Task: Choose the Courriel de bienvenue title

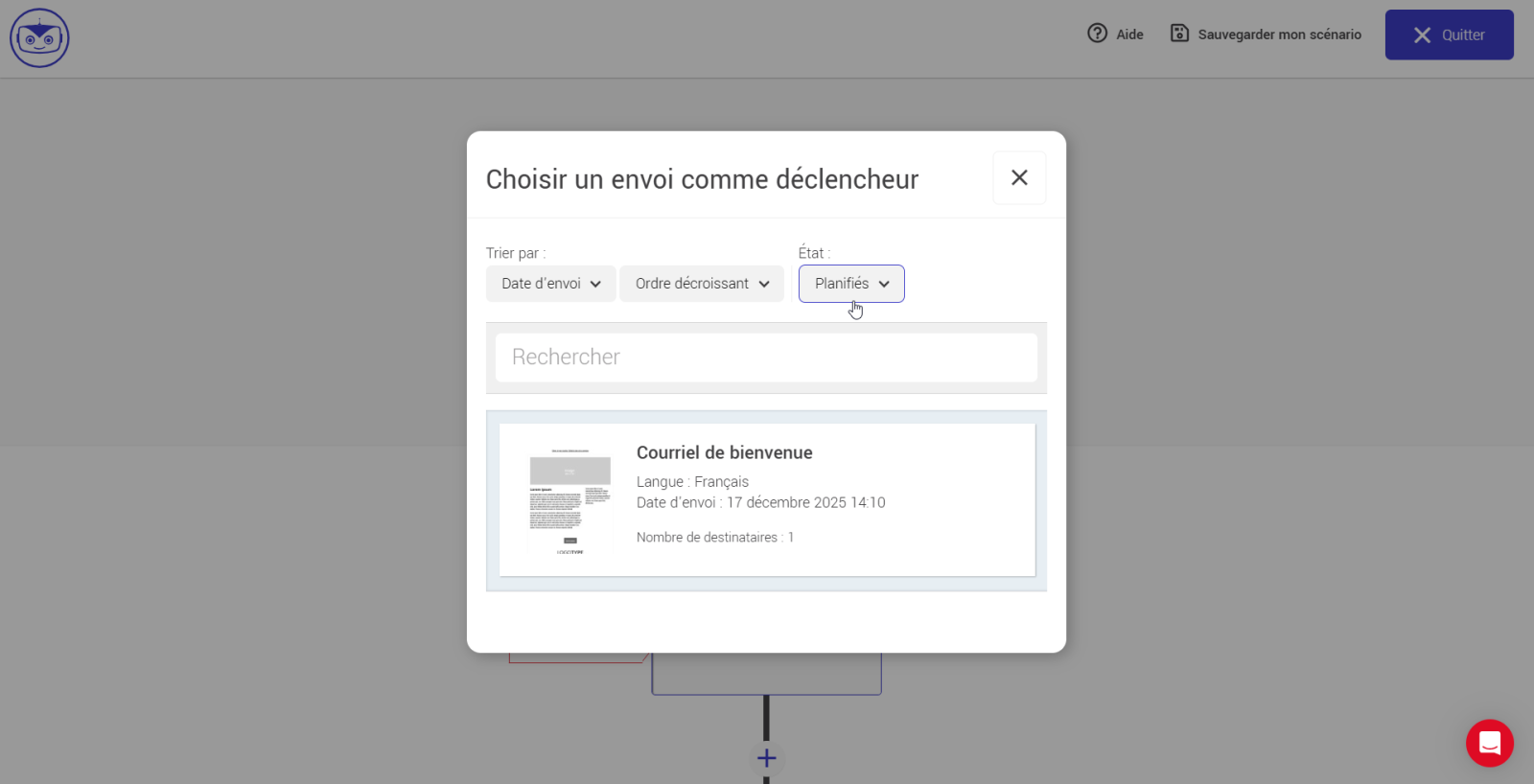Action: click(x=724, y=452)
